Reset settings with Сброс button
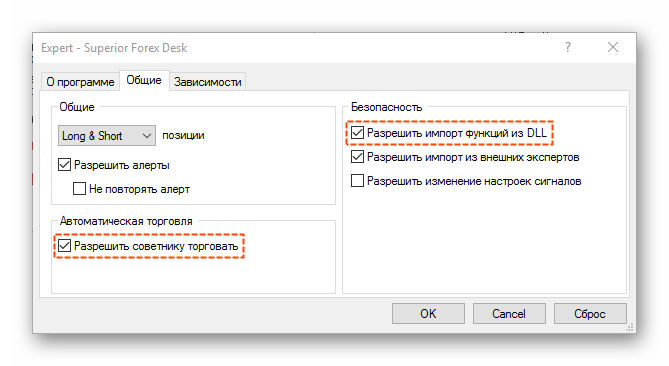 pyautogui.click(x=590, y=314)
